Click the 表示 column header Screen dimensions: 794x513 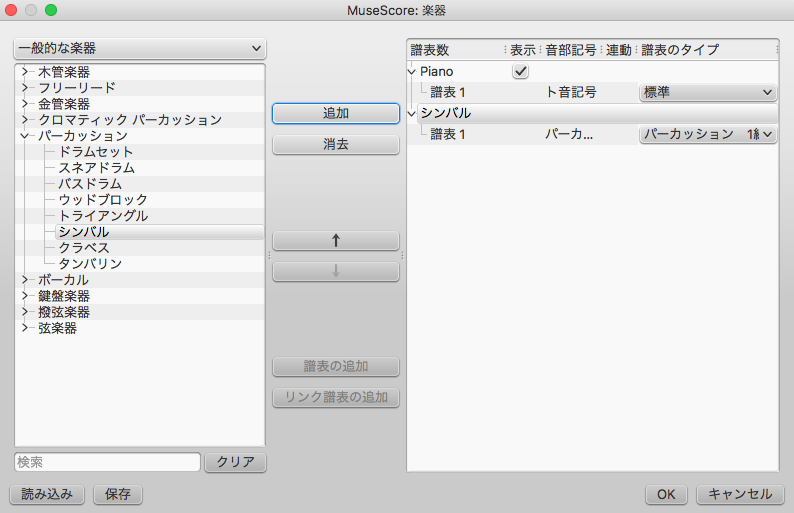(x=523, y=50)
